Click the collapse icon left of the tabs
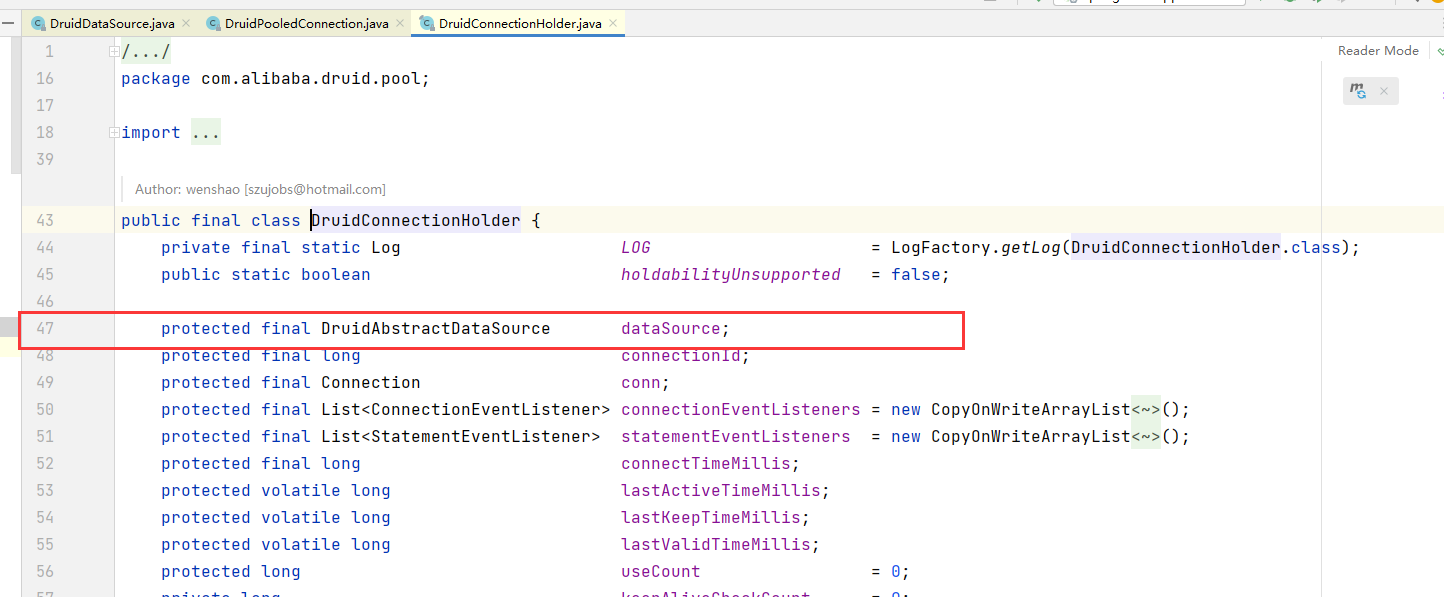Image resolution: width=1444 pixels, height=597 pixels. click(8, 23)
